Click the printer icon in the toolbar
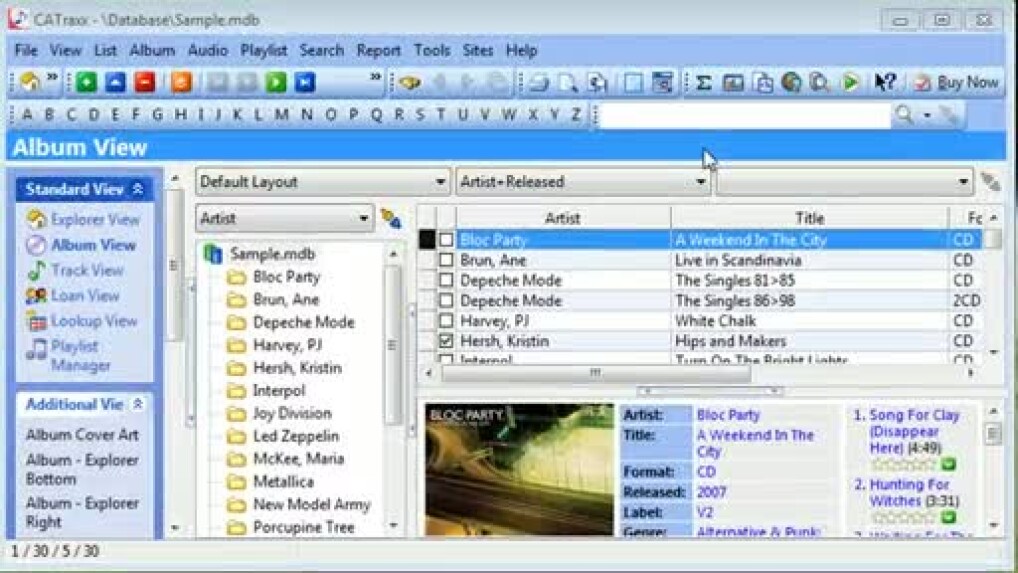The width and height of the screenshot is (1018, 573). (539, 82)
